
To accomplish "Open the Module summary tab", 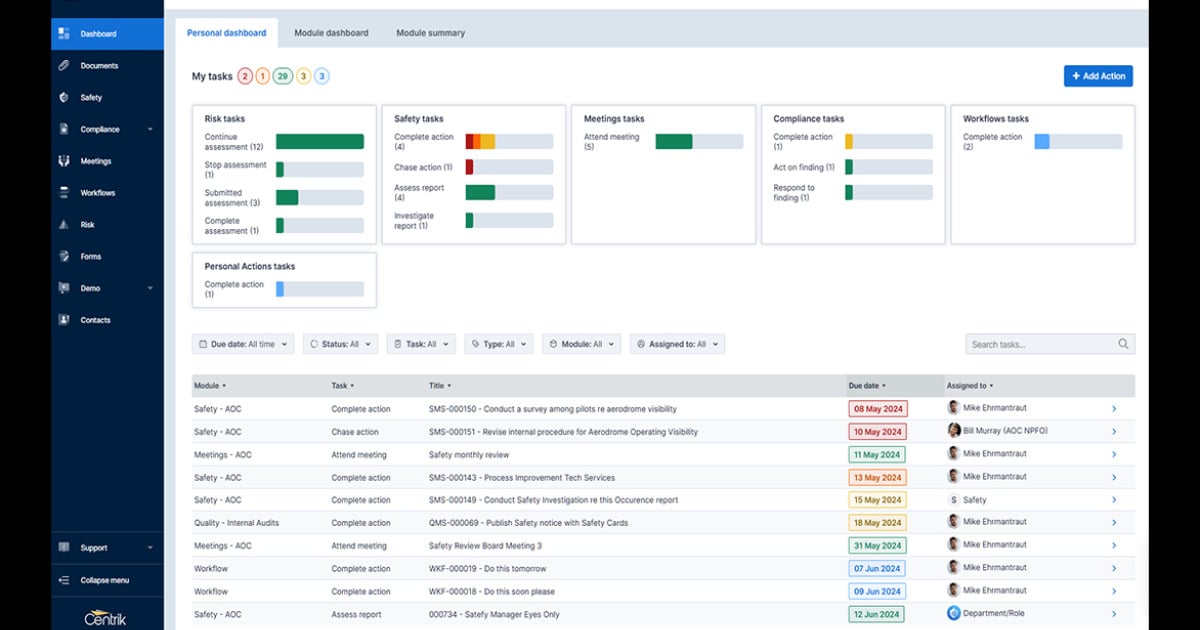I will 430,32.
